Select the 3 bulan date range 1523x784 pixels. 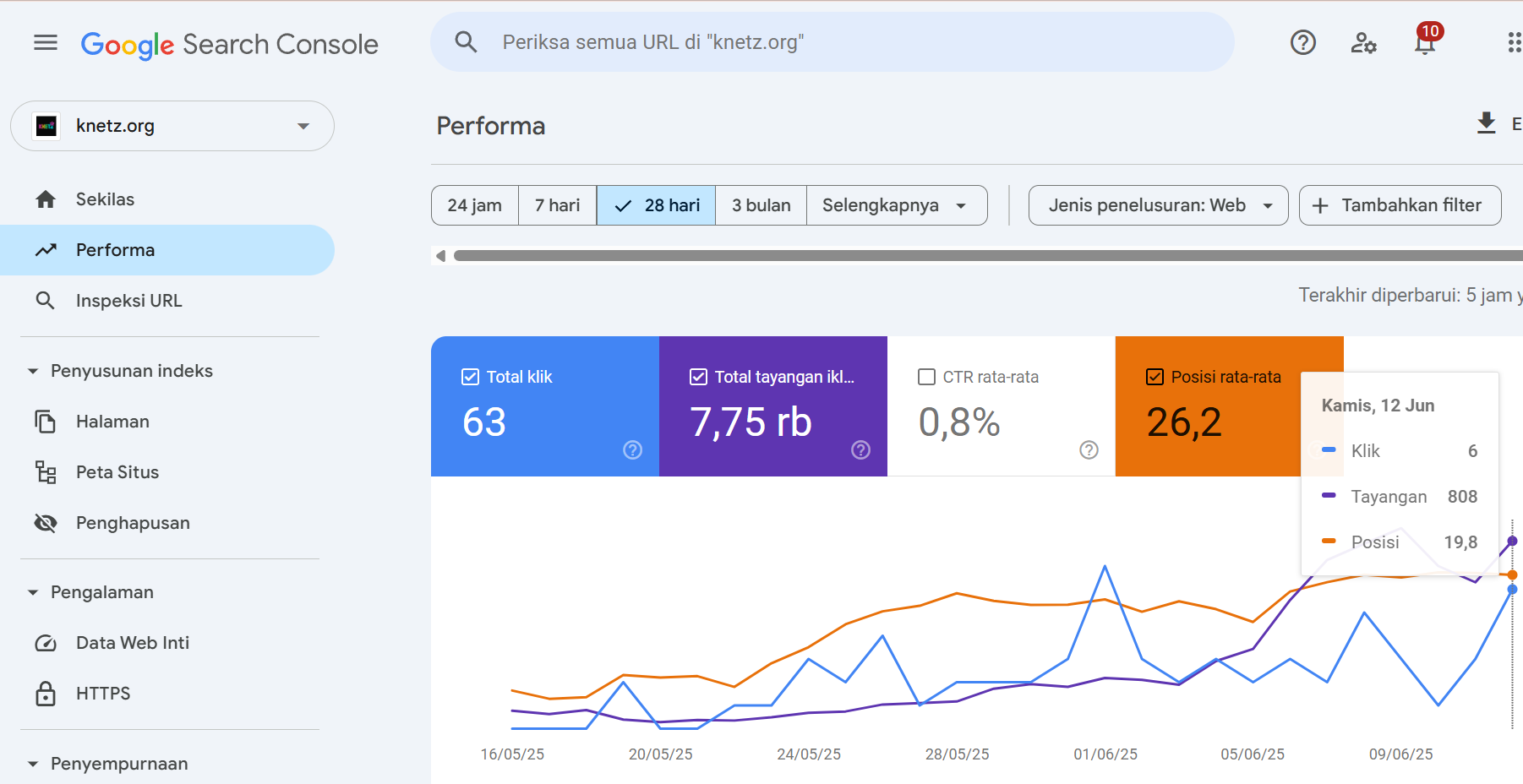coord(761,205)
